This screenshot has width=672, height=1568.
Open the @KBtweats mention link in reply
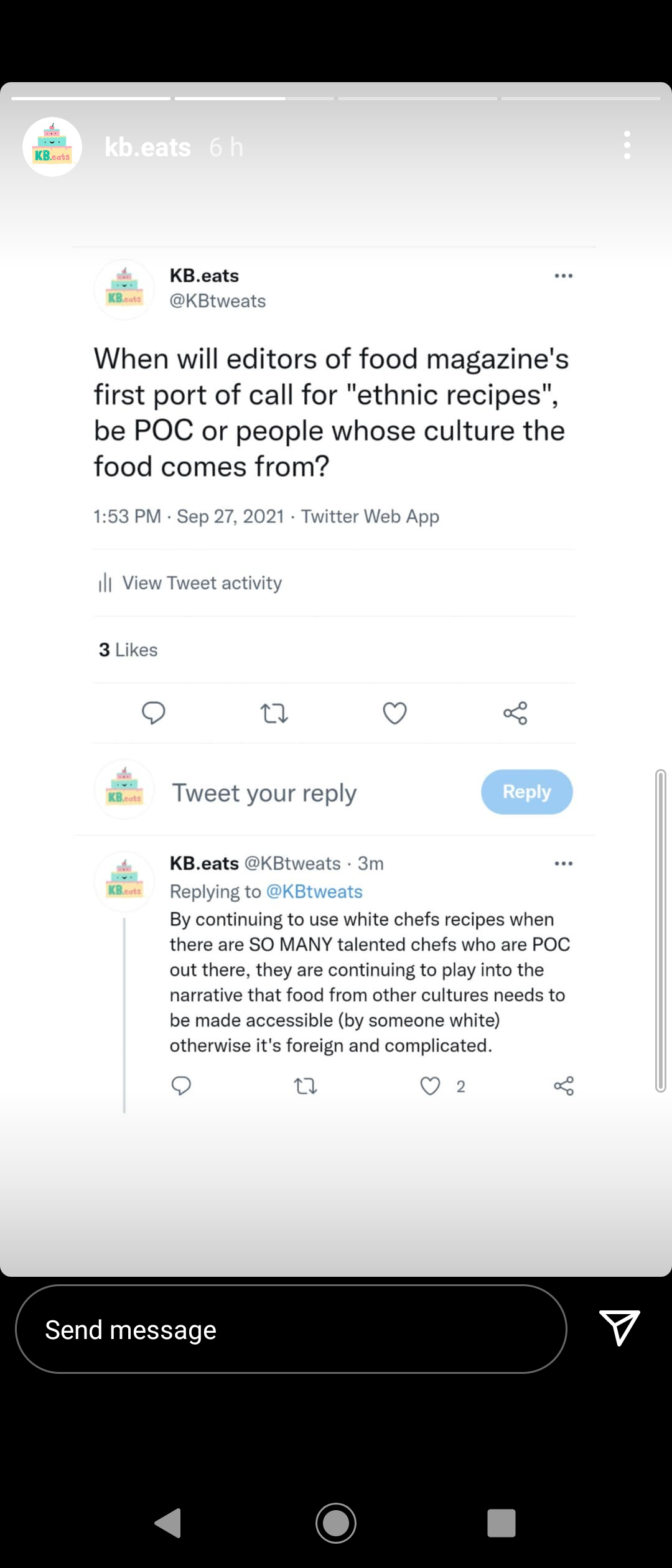314,892
